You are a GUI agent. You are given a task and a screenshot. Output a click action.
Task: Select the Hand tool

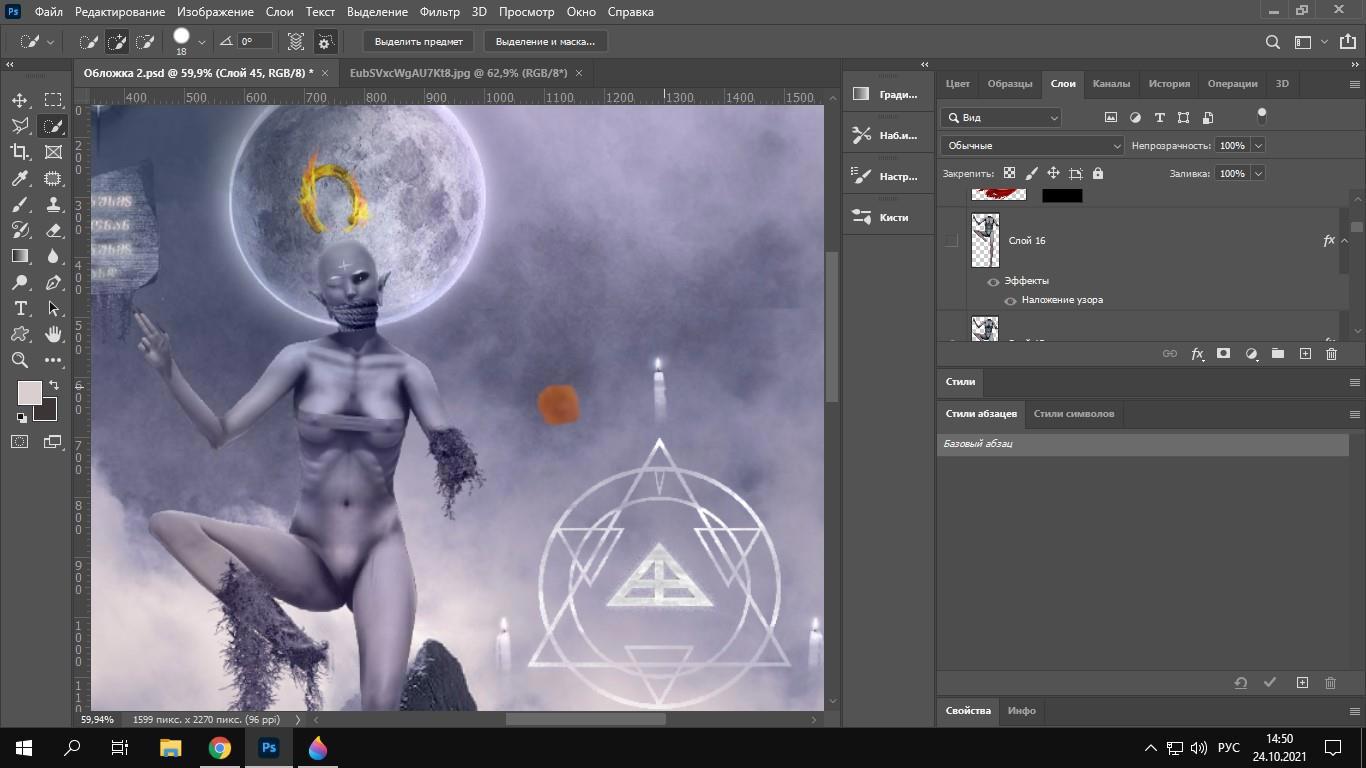[x=54, y=334]
